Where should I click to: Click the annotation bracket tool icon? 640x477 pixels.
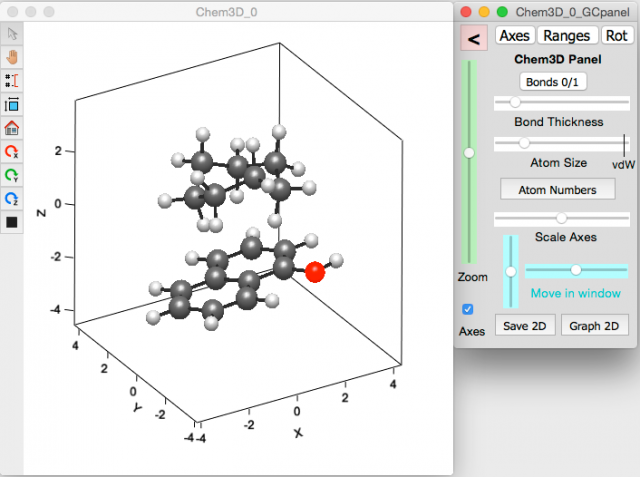pyautogui.click(x=12, y=80)
